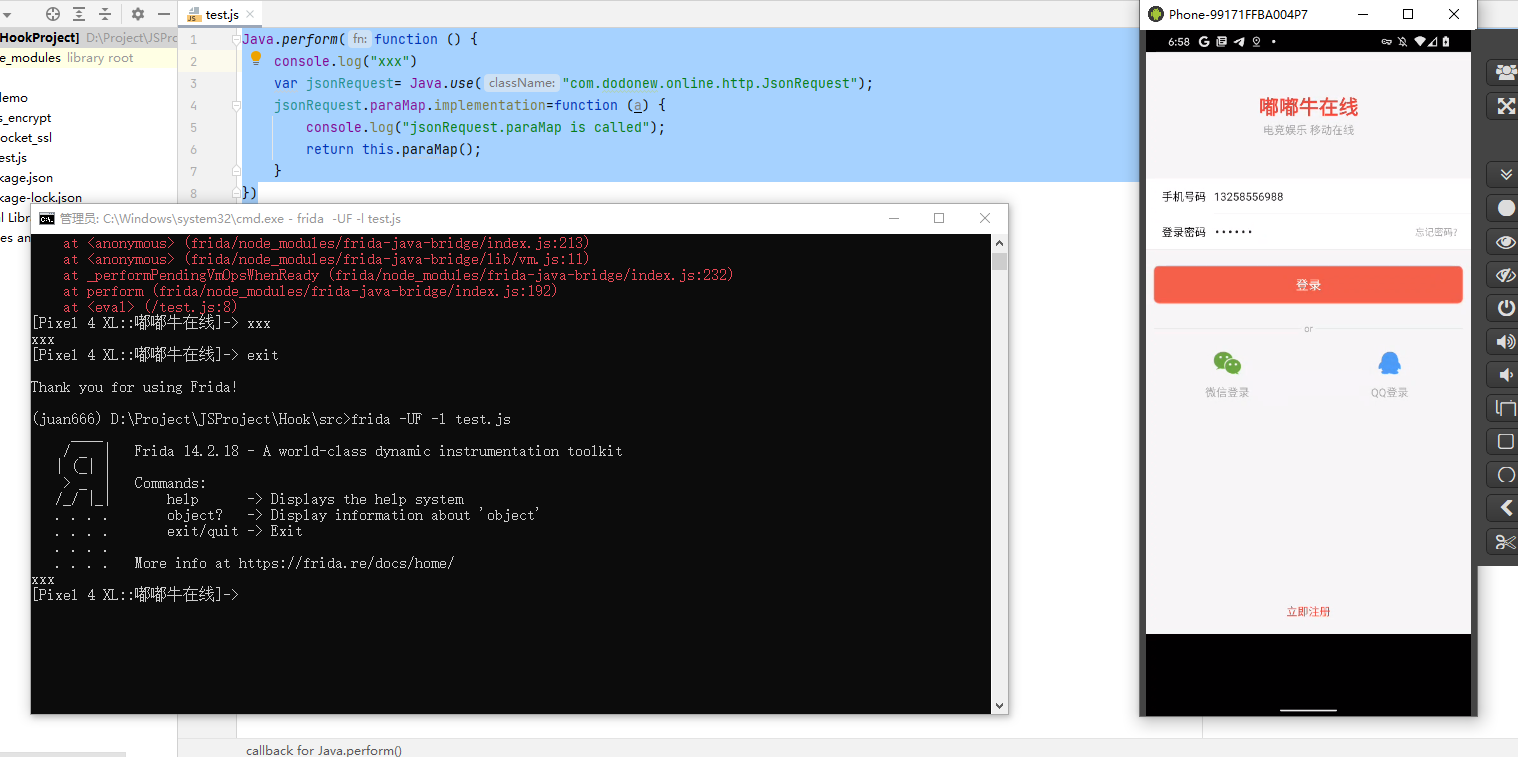Click the fold end marker on line 7
Image resolution: width=1518 pixels, height=757 pixels.
(236, 171)
